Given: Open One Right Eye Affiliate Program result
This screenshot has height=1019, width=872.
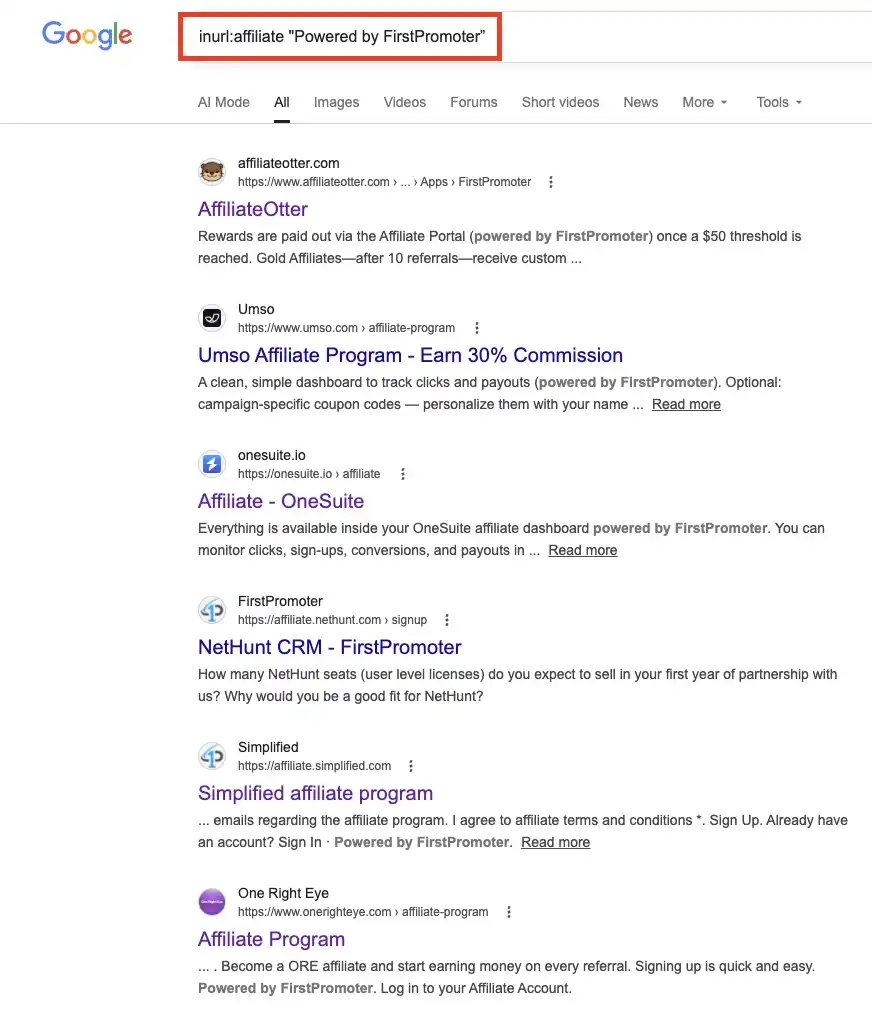Looking at the screenshot, I should coord(271,939).
